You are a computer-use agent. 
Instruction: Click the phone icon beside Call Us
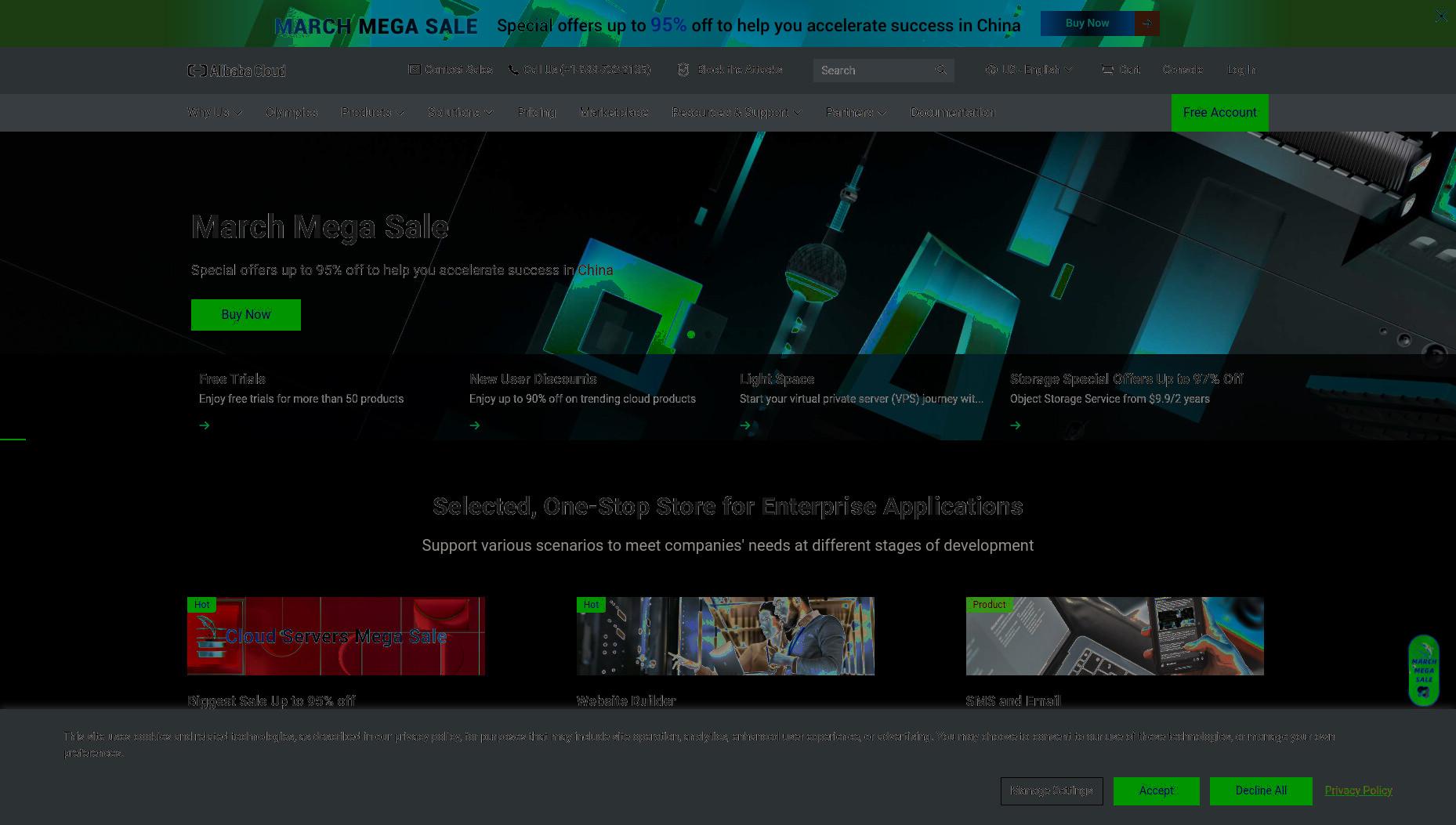point(513,70)
